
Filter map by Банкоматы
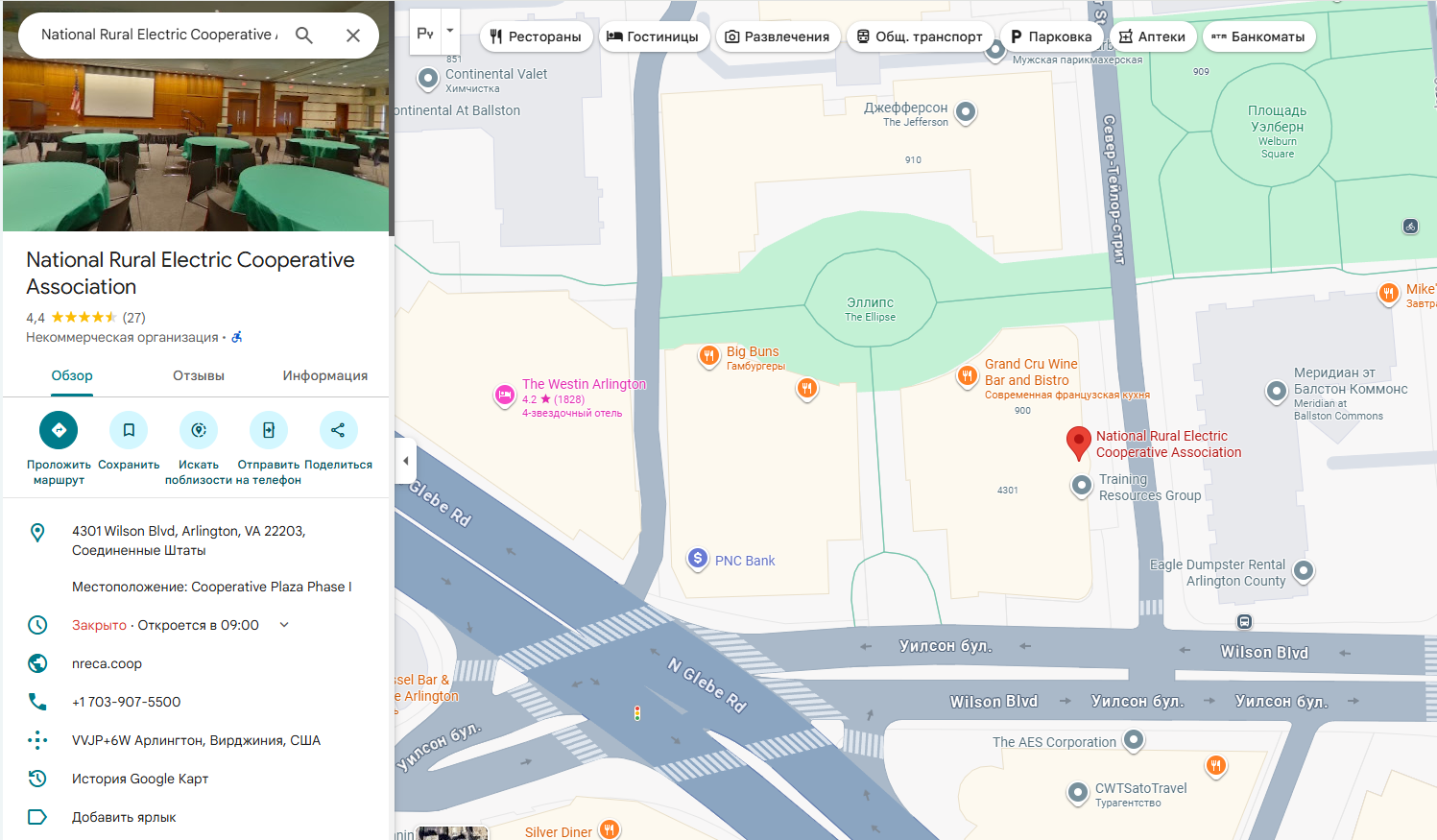(x=1258, y=36)
